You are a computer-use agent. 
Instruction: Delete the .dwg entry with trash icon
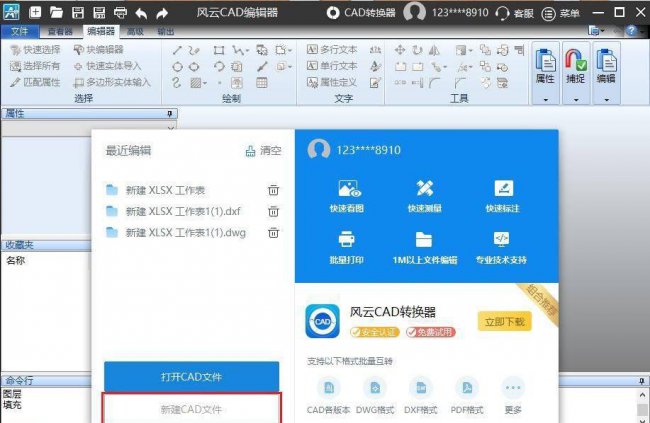273,232
